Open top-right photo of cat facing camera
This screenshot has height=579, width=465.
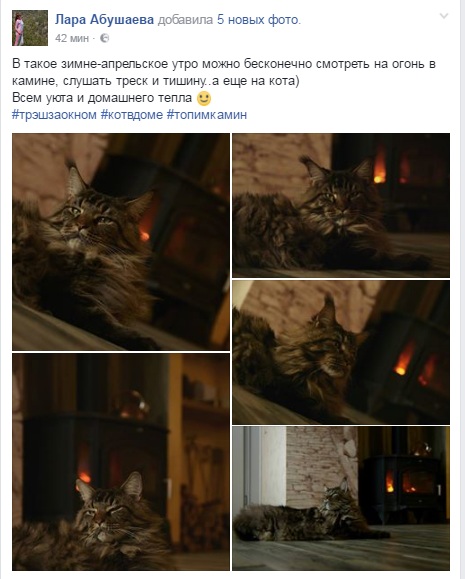[341, 205]
